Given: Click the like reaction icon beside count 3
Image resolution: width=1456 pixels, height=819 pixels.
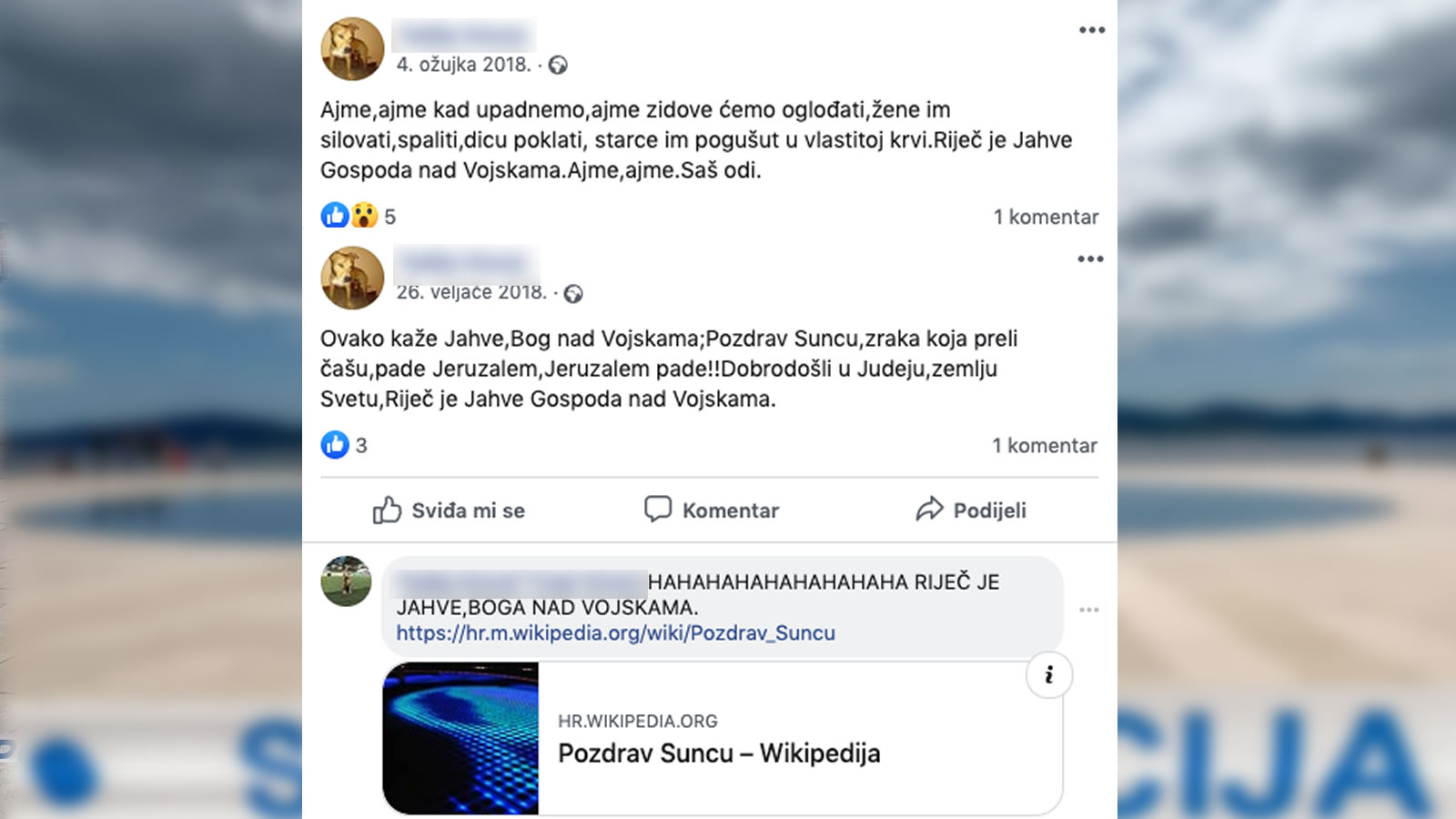Looking at the screenshot, I should pyautogui.click(x=335, y=444).
